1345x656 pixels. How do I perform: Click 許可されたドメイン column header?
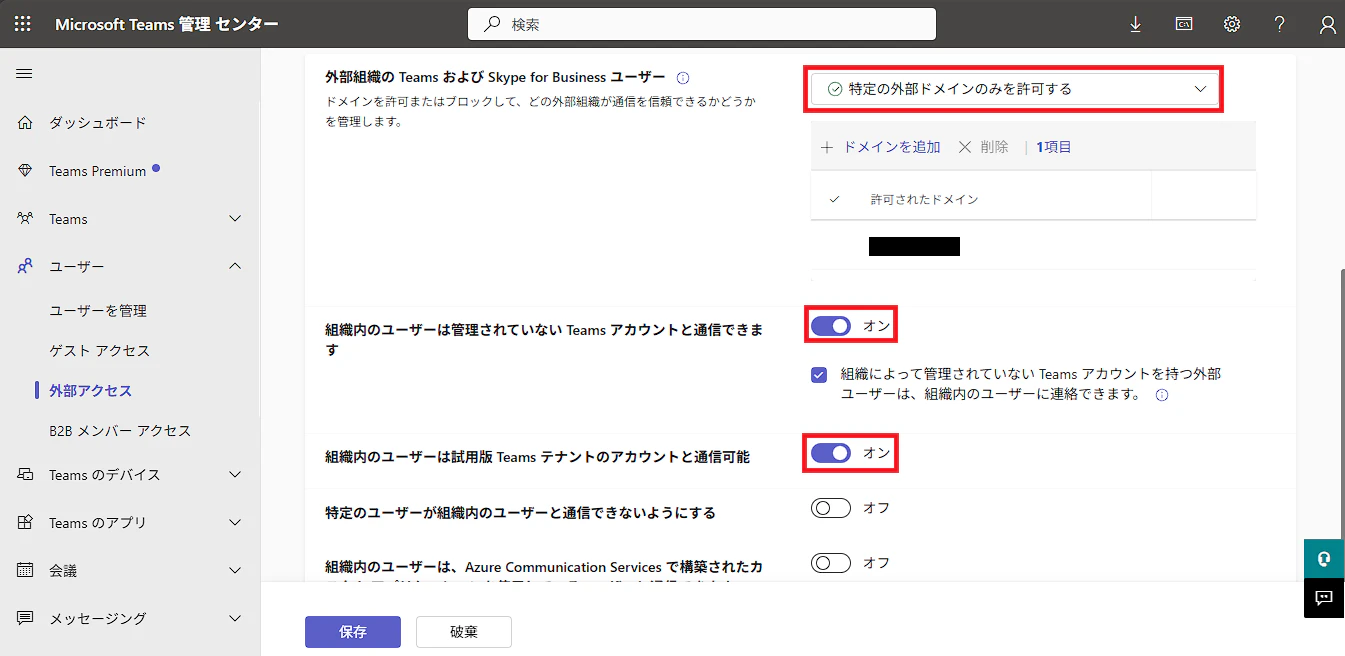click(x=924, y=200)
